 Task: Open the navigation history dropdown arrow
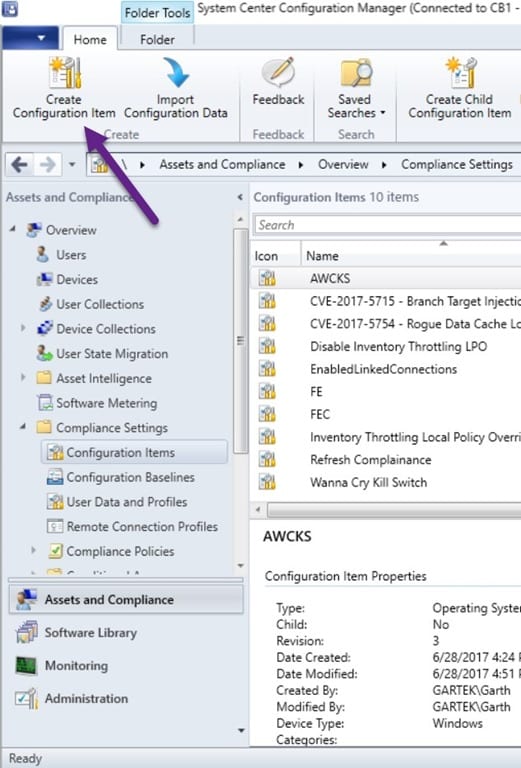coord(72,165)
